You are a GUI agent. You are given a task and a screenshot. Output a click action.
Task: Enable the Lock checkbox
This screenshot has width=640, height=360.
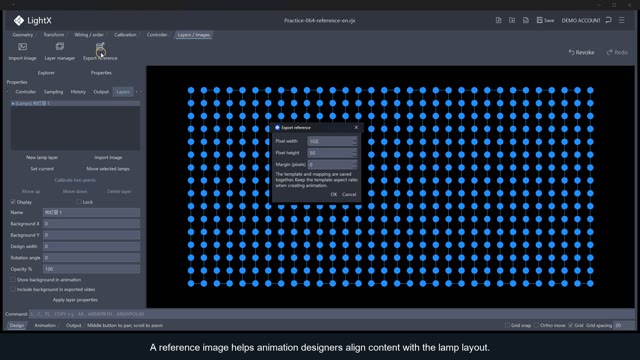coord(79,202)
